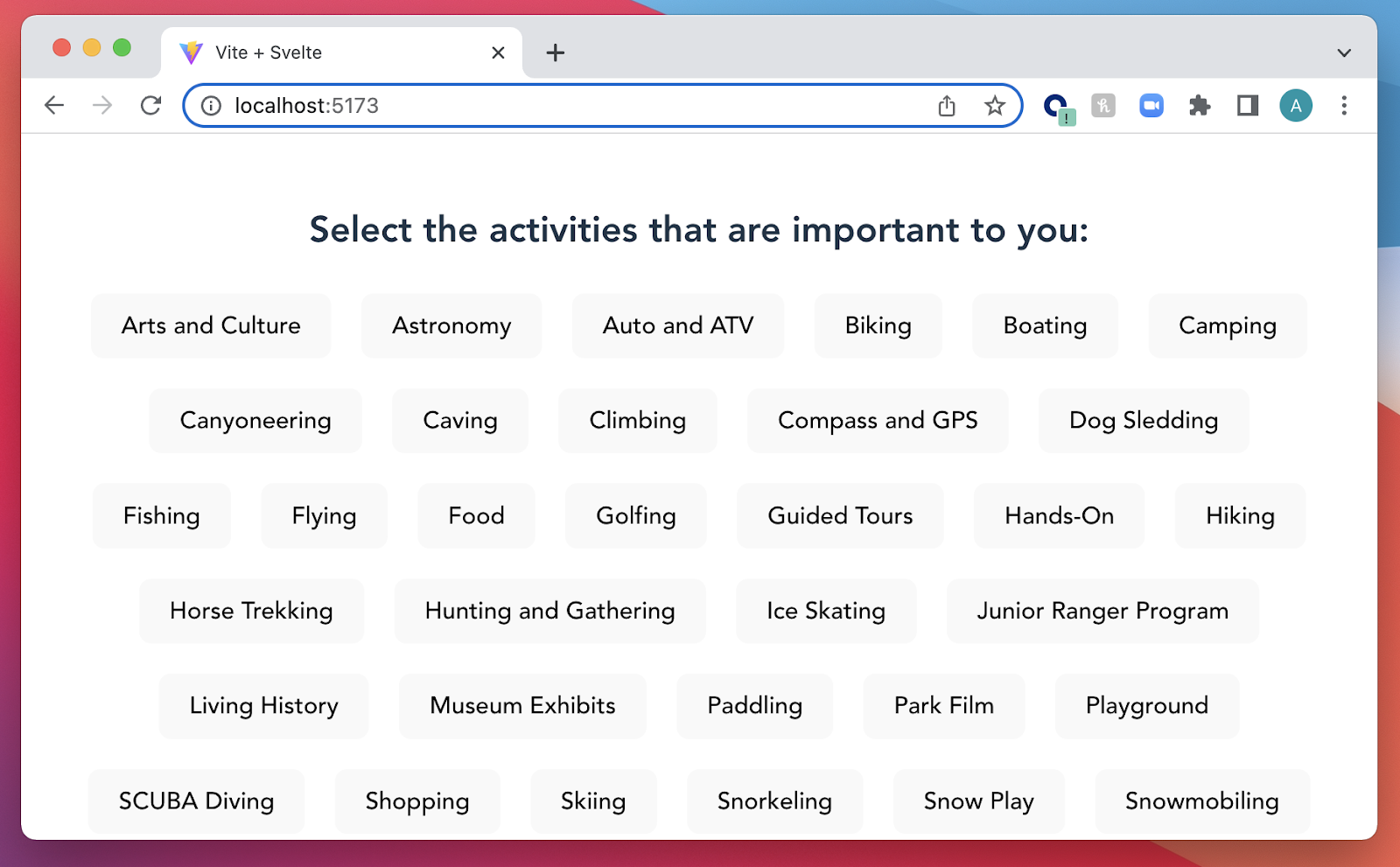Screen dimensions: 1400x867
Task: Toggle the Boating activity
Action: pyautogui.click(x=1046, y=325)
